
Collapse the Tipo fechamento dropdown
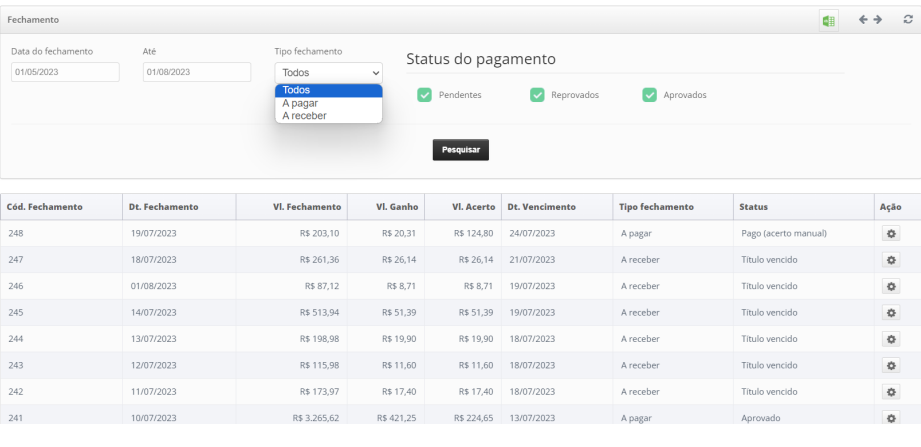[x=328, y=72]
